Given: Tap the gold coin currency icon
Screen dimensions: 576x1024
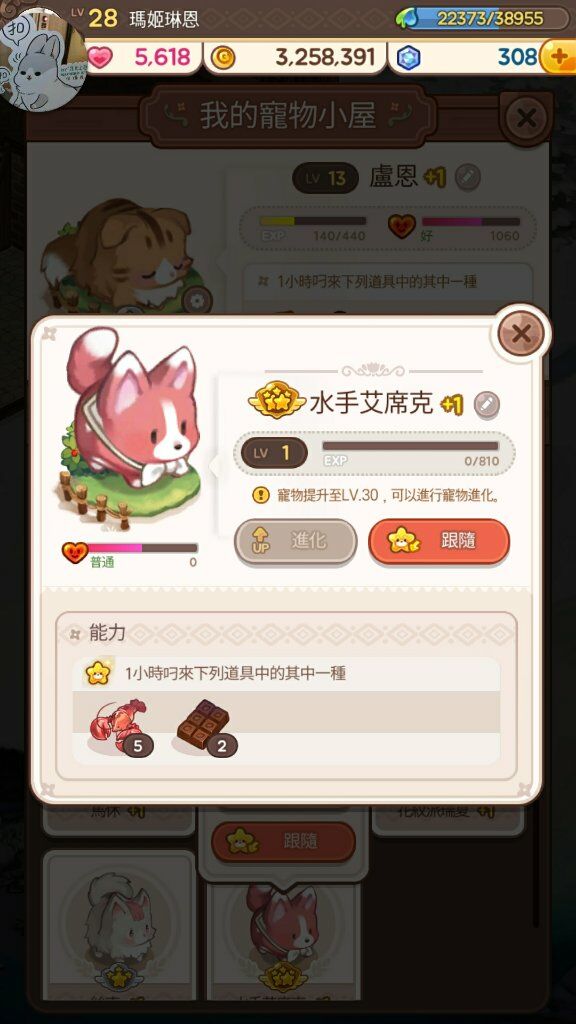Looking at the screenshot, I should pyautogui.click(x=224, y=58).
